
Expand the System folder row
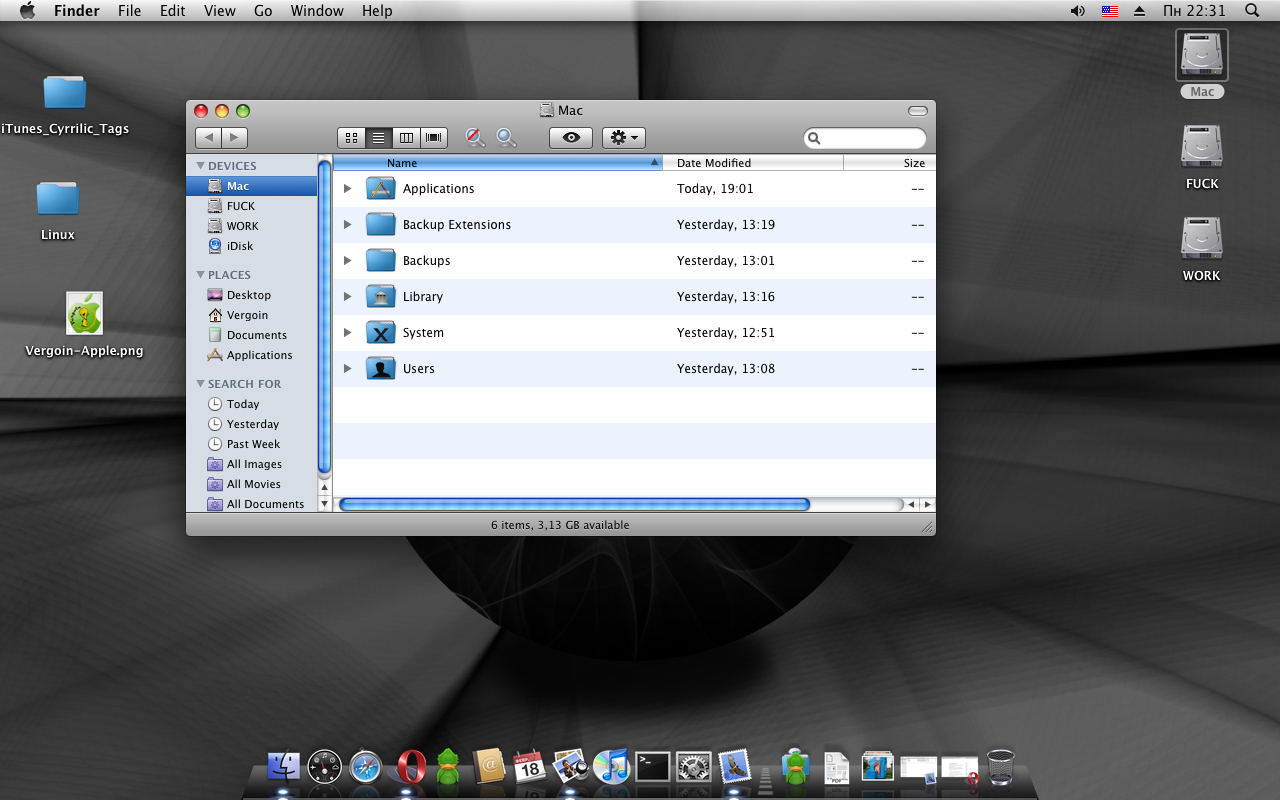pos(348,332)
